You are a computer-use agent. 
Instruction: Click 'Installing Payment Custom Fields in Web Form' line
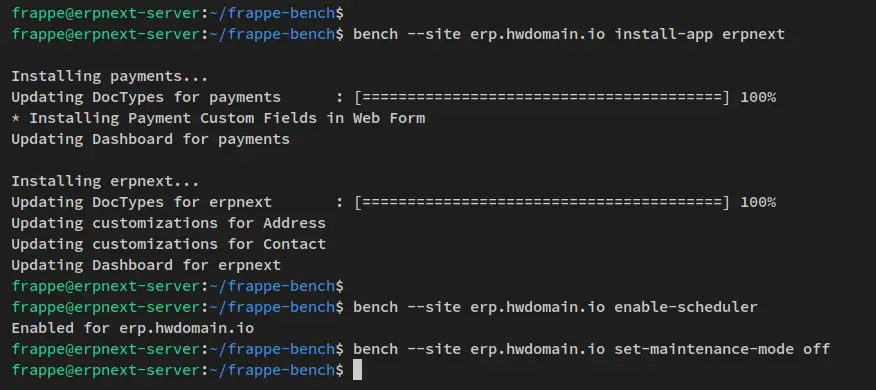point(218,118)
